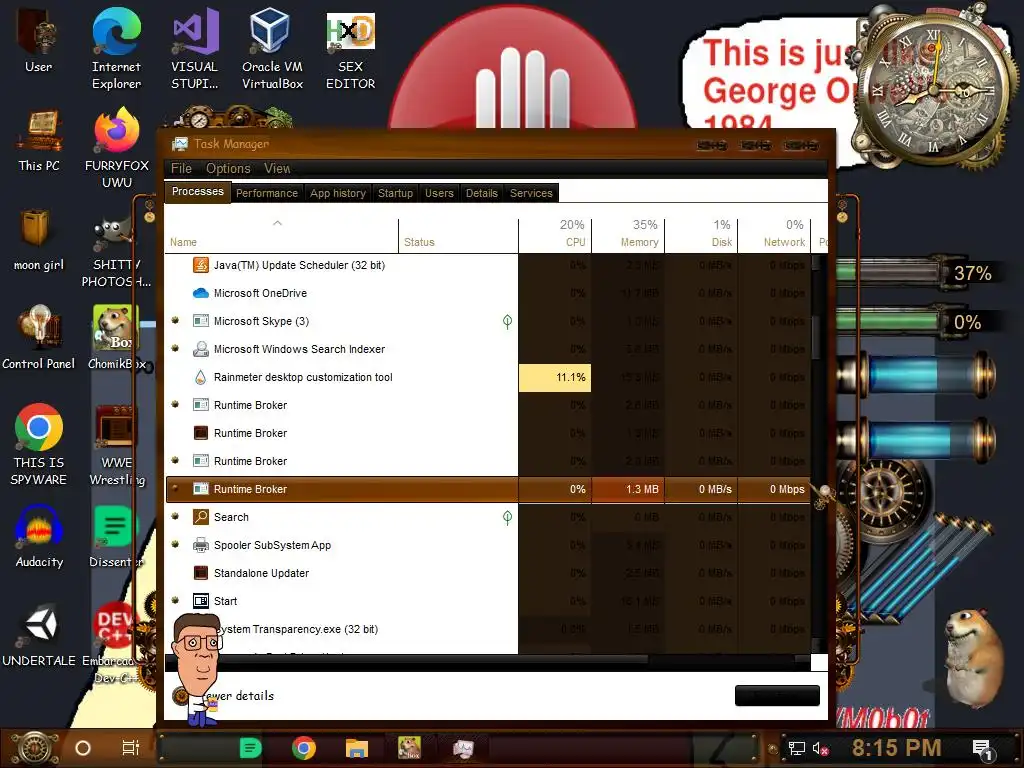Select the Standalone Updater process row
Viewport: 1024px width, 768px height.
(488, 573)
